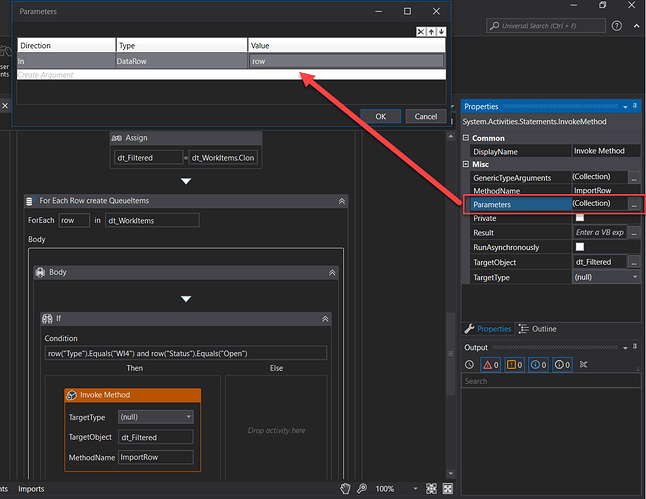Image resolution: width=646 pixels, height=499 pixels.
Task: Collapse the Common properties section
Action: 466,138
